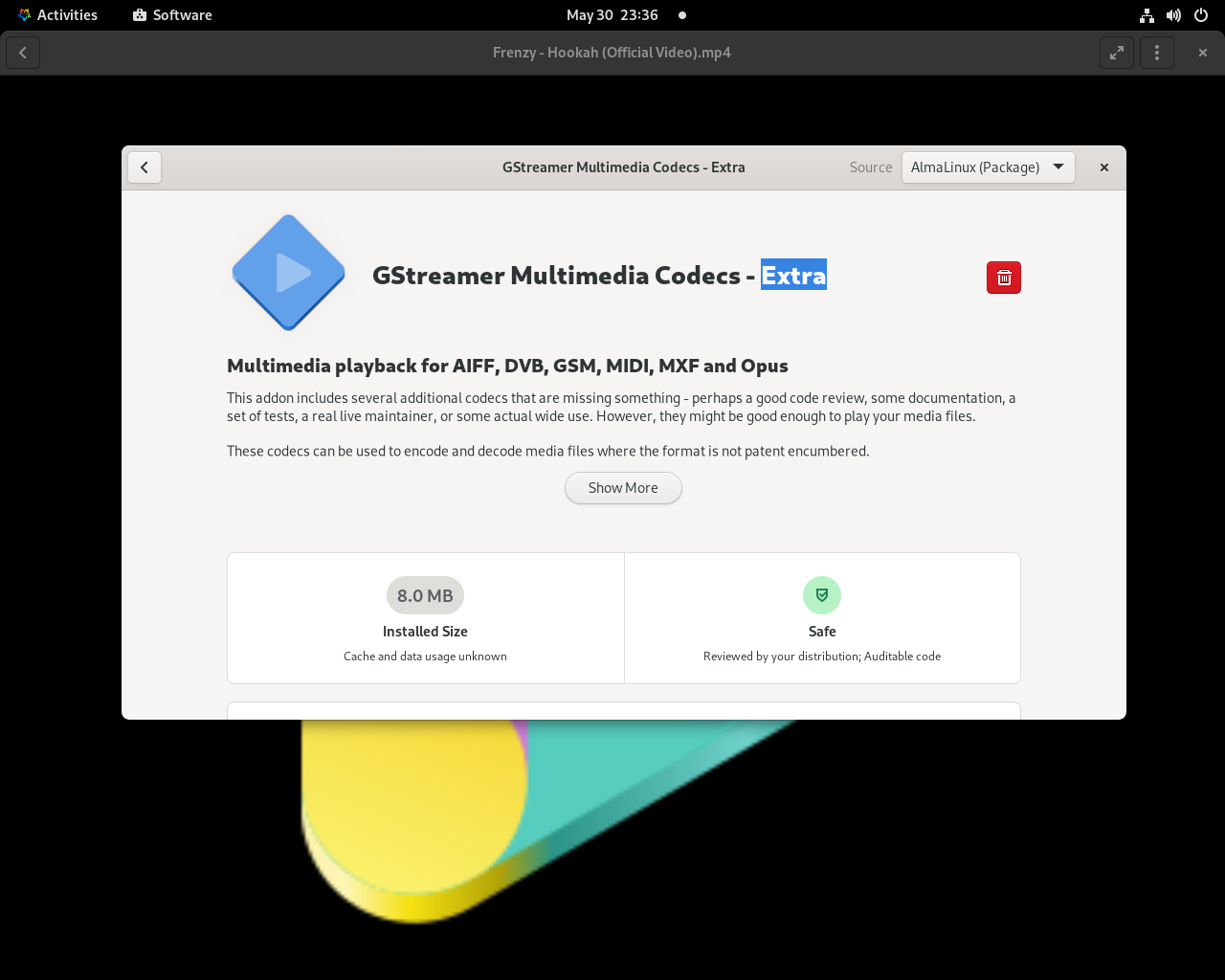Open the AlmaLinux (Package) source dropdown
This screenshot has height=980, width=1225.
pyautogui.click(x=988, y=167)
